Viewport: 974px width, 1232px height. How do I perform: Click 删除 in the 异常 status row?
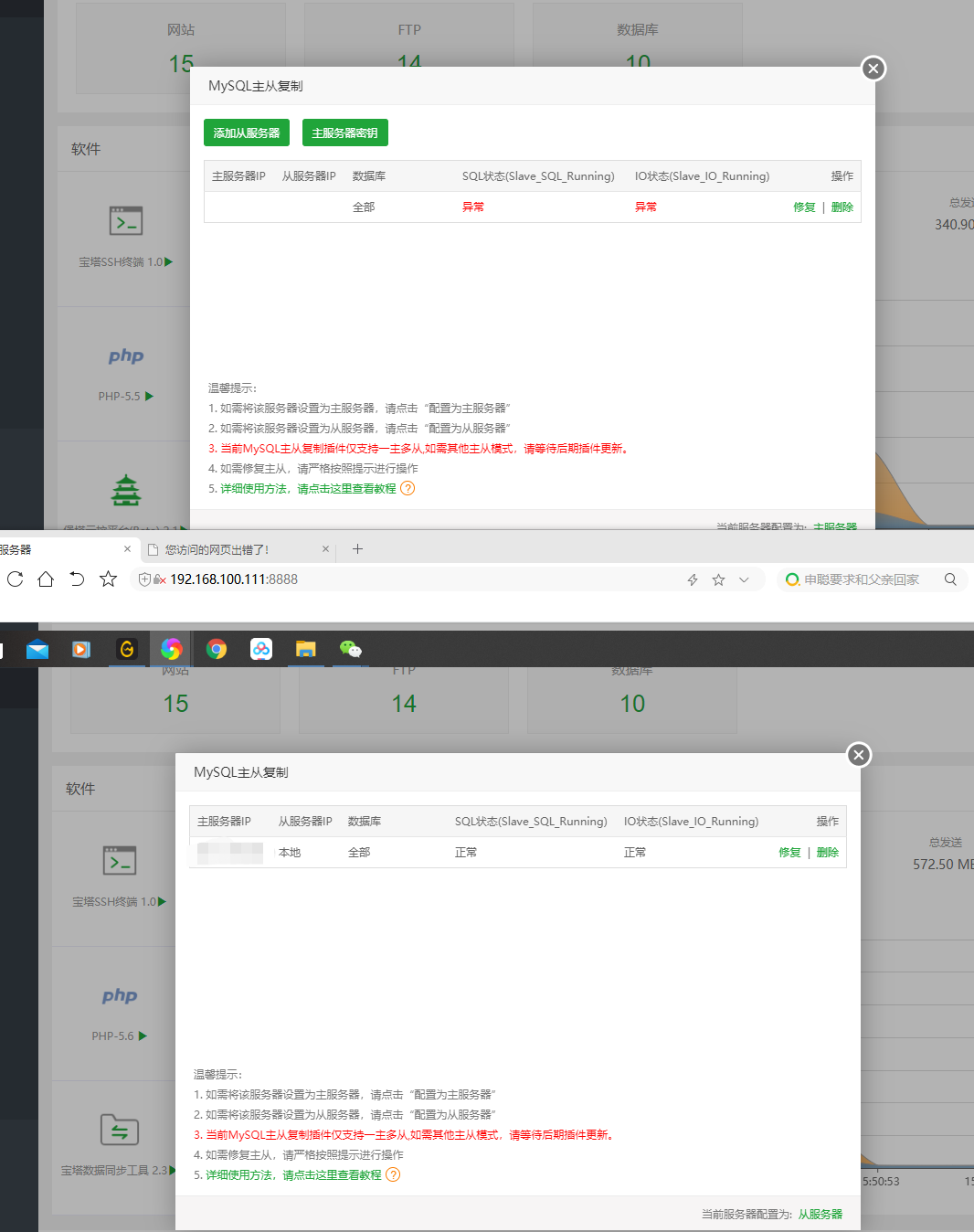click(x=842, y=207)
